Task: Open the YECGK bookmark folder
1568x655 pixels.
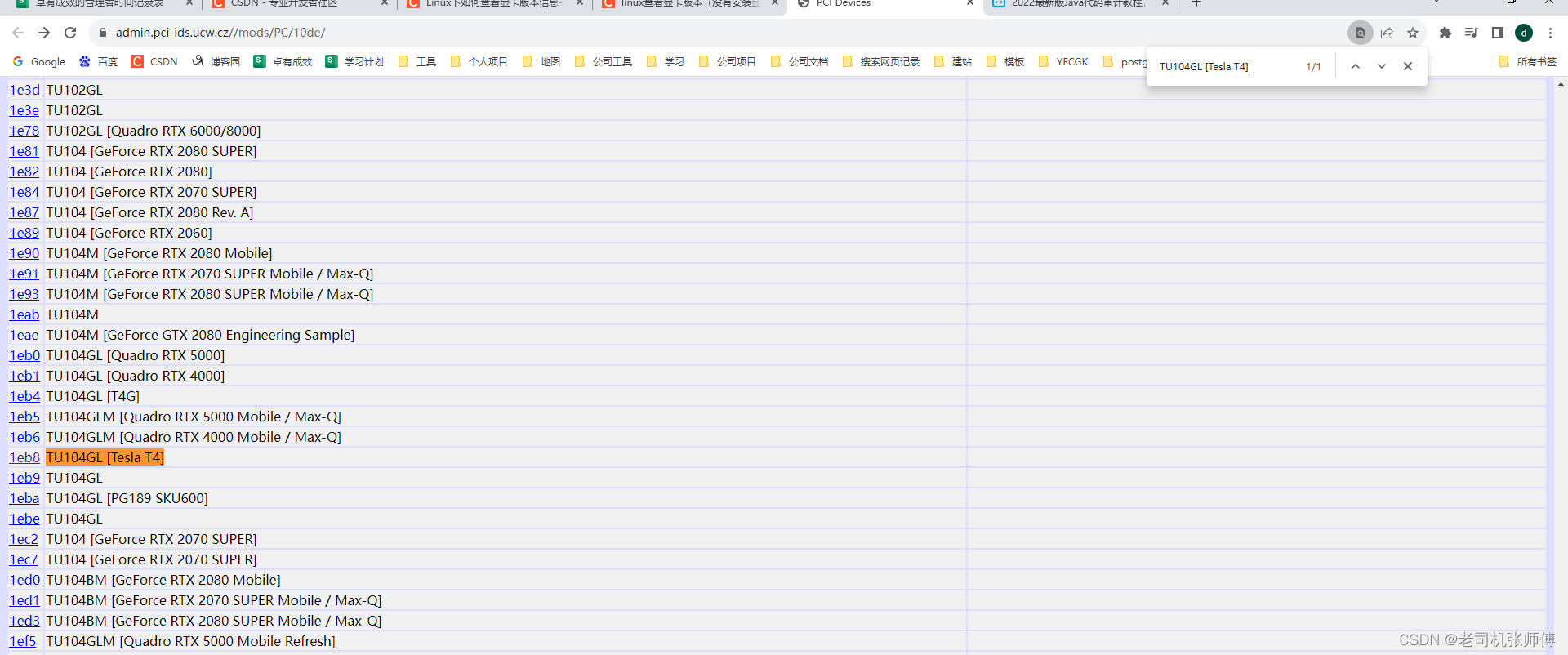Action: [x=1063, y=61]
